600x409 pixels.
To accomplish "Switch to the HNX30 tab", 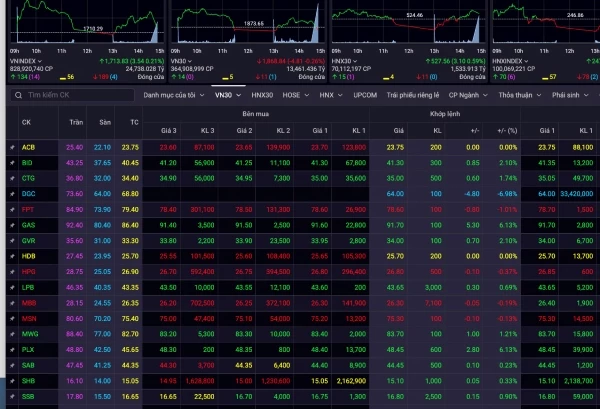I will click(x=262, y=94).
